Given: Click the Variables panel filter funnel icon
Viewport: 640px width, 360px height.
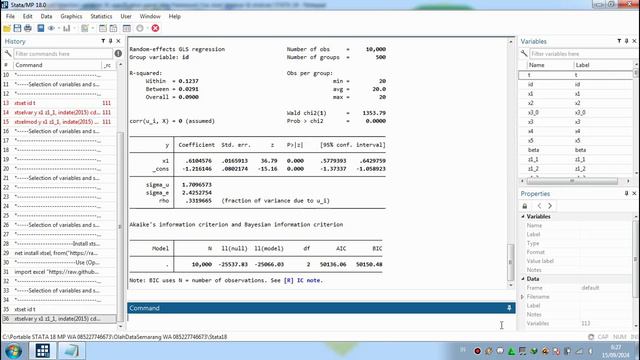Looking at the screenshot, I should pyautogui.click(x=619, y=41).
